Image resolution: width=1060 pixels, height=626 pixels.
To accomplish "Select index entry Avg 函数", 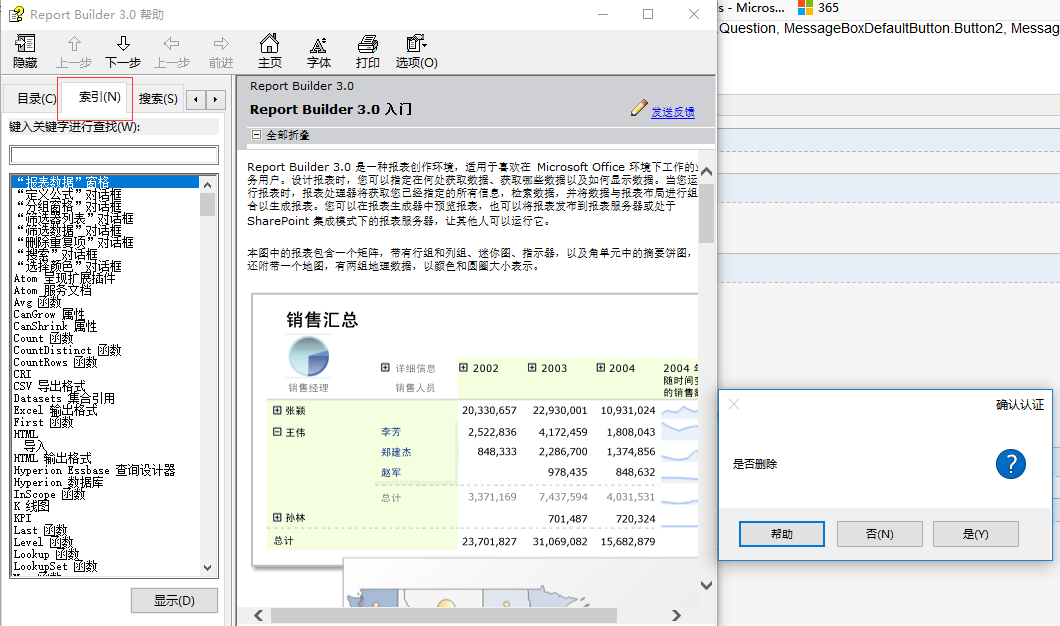I will pos(37,302).
